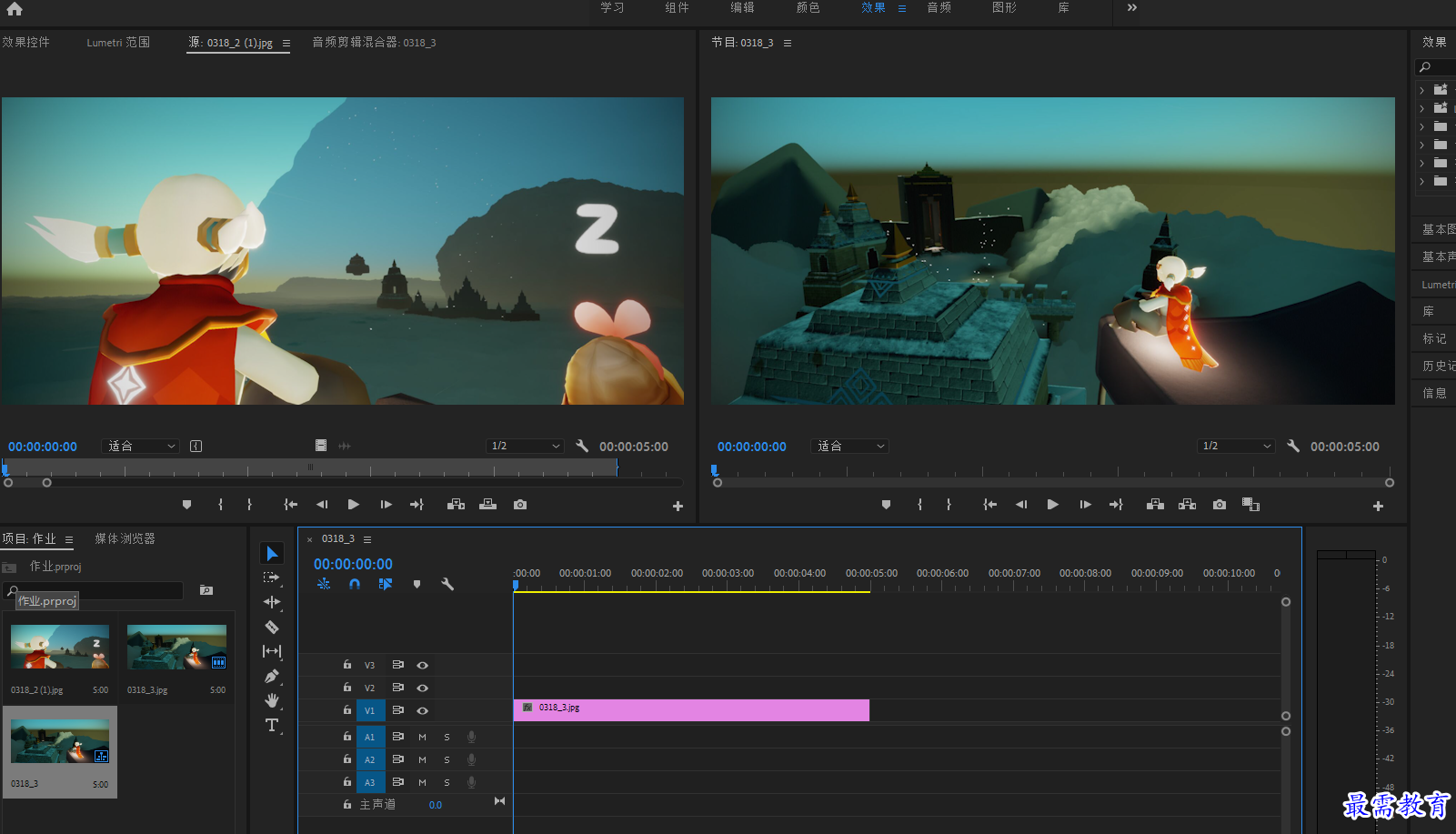1456x834 pixels.
Task: Open program monitor zoom level dropdown
Action: click(x=850, y=446)
